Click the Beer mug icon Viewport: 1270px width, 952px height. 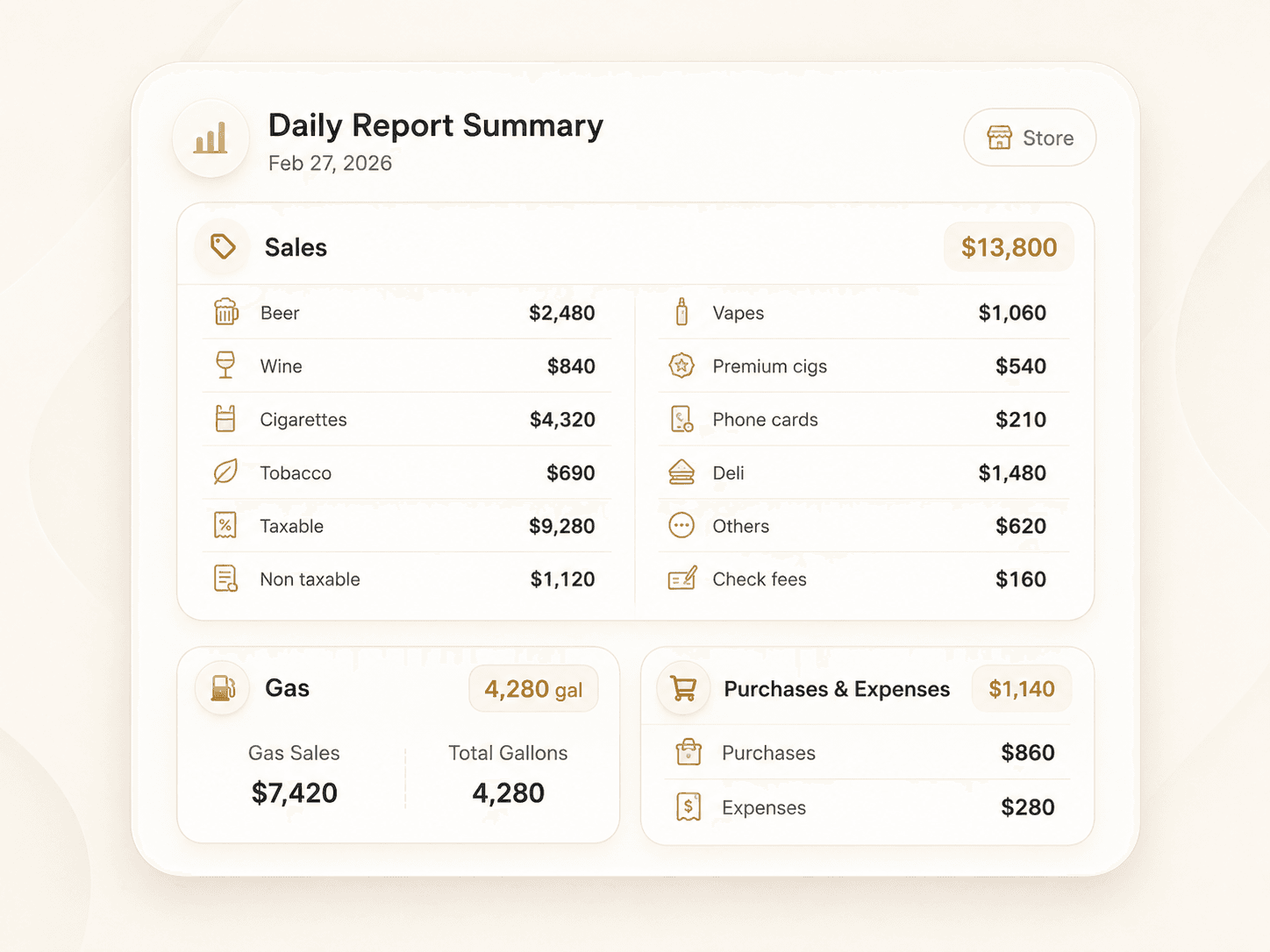[226, 312]
